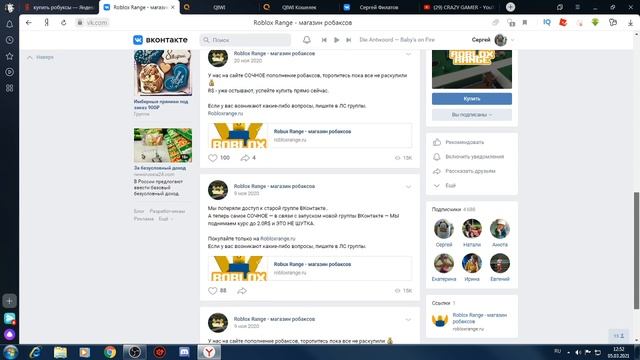Viewport: 640px width, 360px height.
Task: Open history clock icon in sidebar
Action: pyautogui.click(x=9, y=40)
